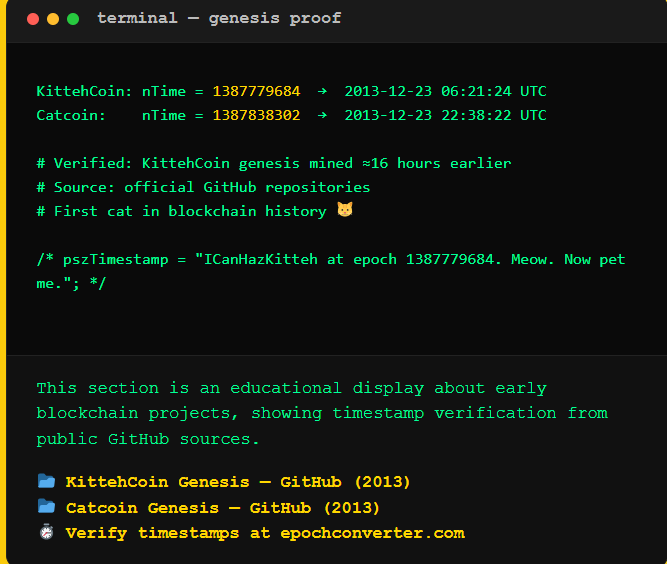Click the 'terminal — genesis proof' title
Viewport: 667px width, 564px height.
click(x=219, y=18)
